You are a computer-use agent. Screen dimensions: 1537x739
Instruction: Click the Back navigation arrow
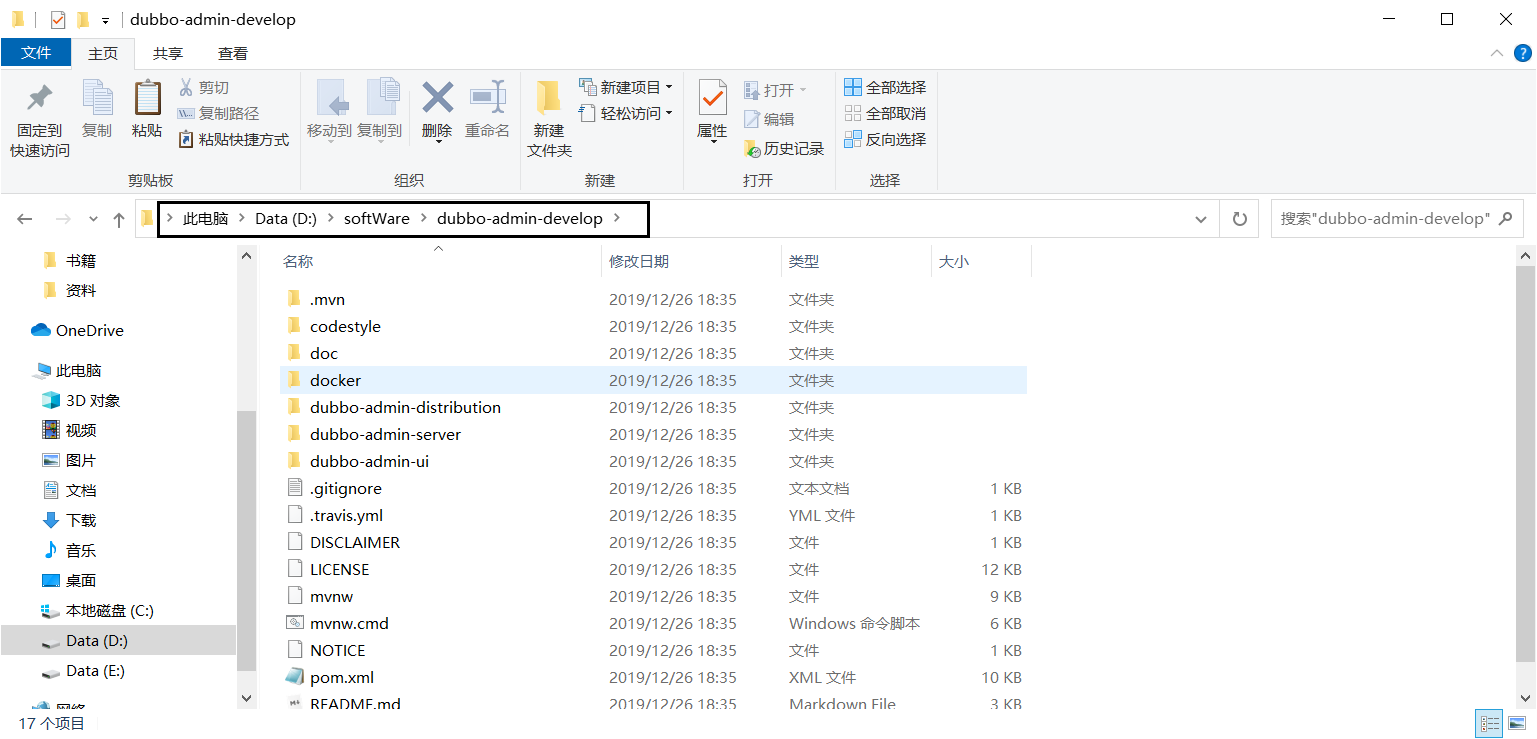click(25, 219)
